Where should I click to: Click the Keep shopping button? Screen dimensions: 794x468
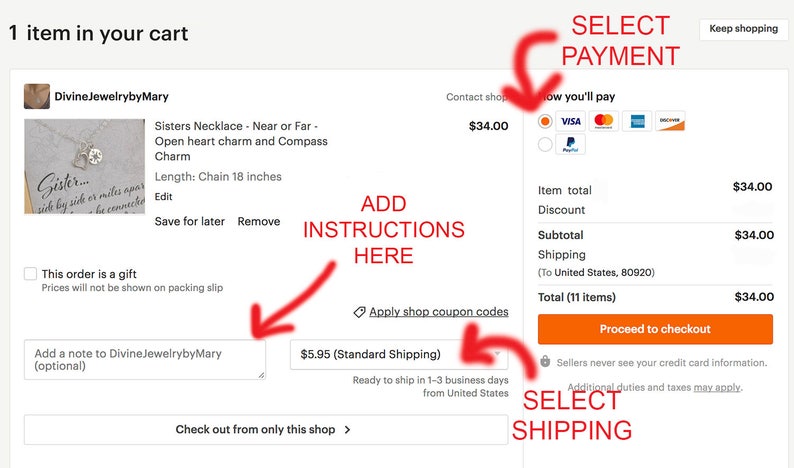[743, 29]
